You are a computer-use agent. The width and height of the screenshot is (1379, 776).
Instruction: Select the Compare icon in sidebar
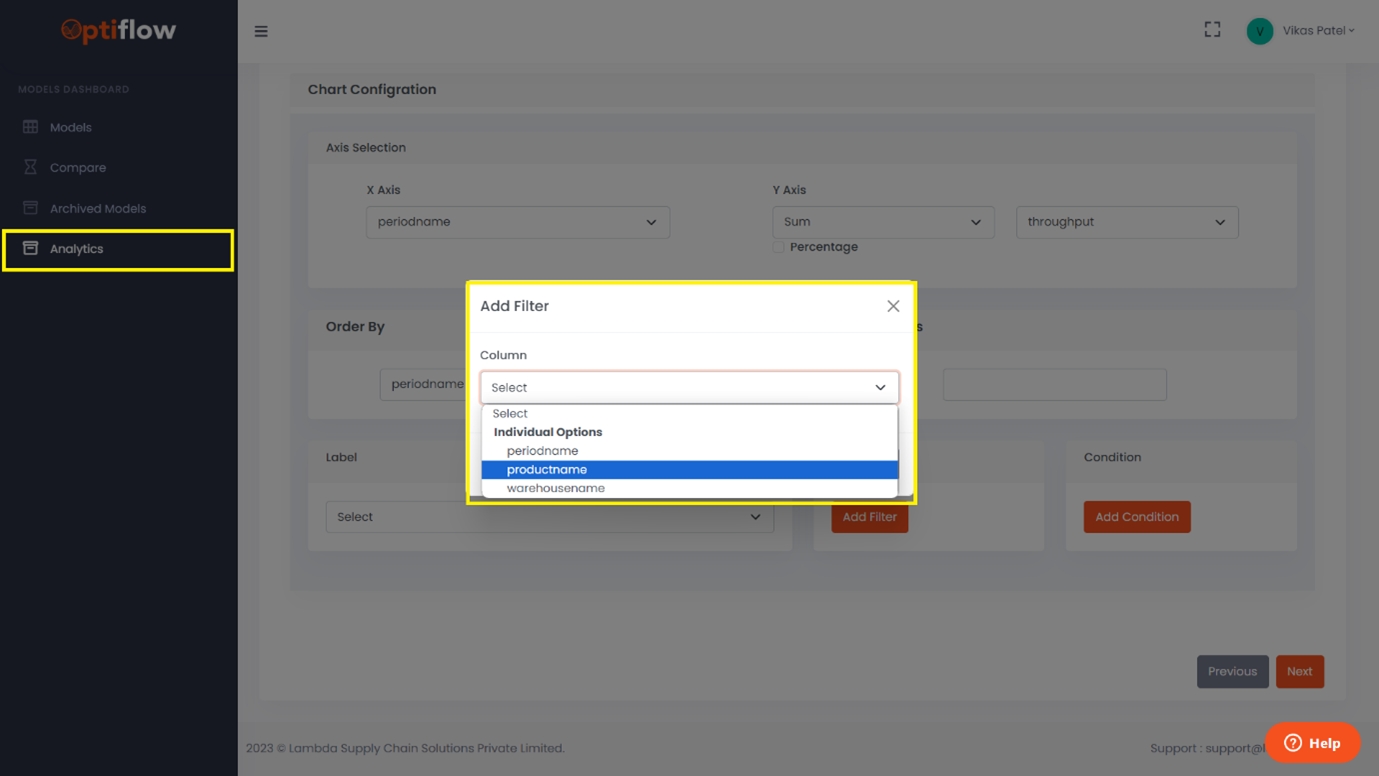coord(30,167)
